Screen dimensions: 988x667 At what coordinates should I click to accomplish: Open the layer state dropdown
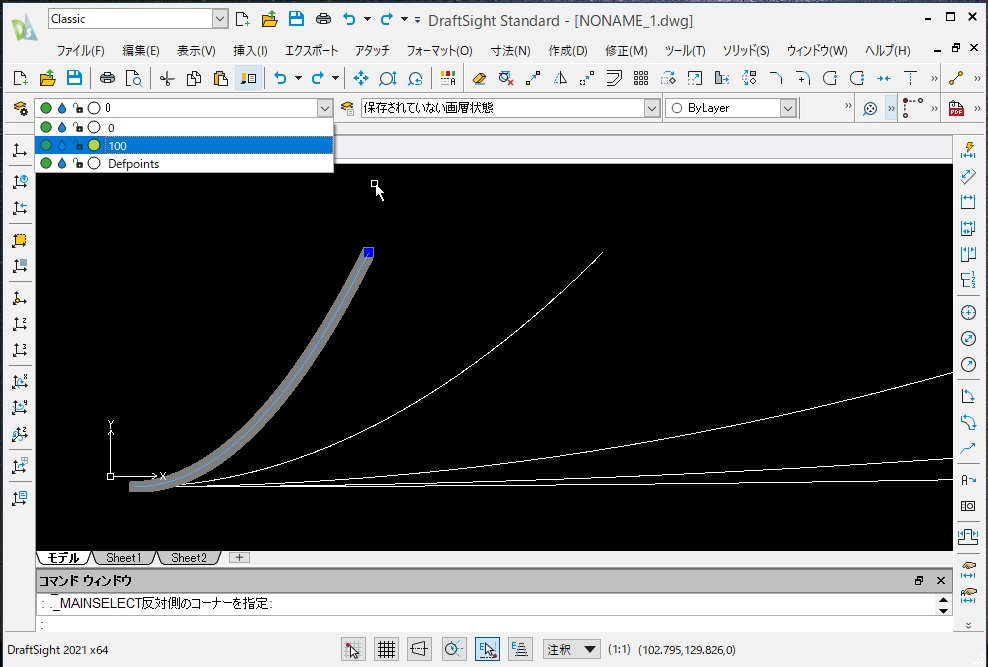(x=652, y=108)
